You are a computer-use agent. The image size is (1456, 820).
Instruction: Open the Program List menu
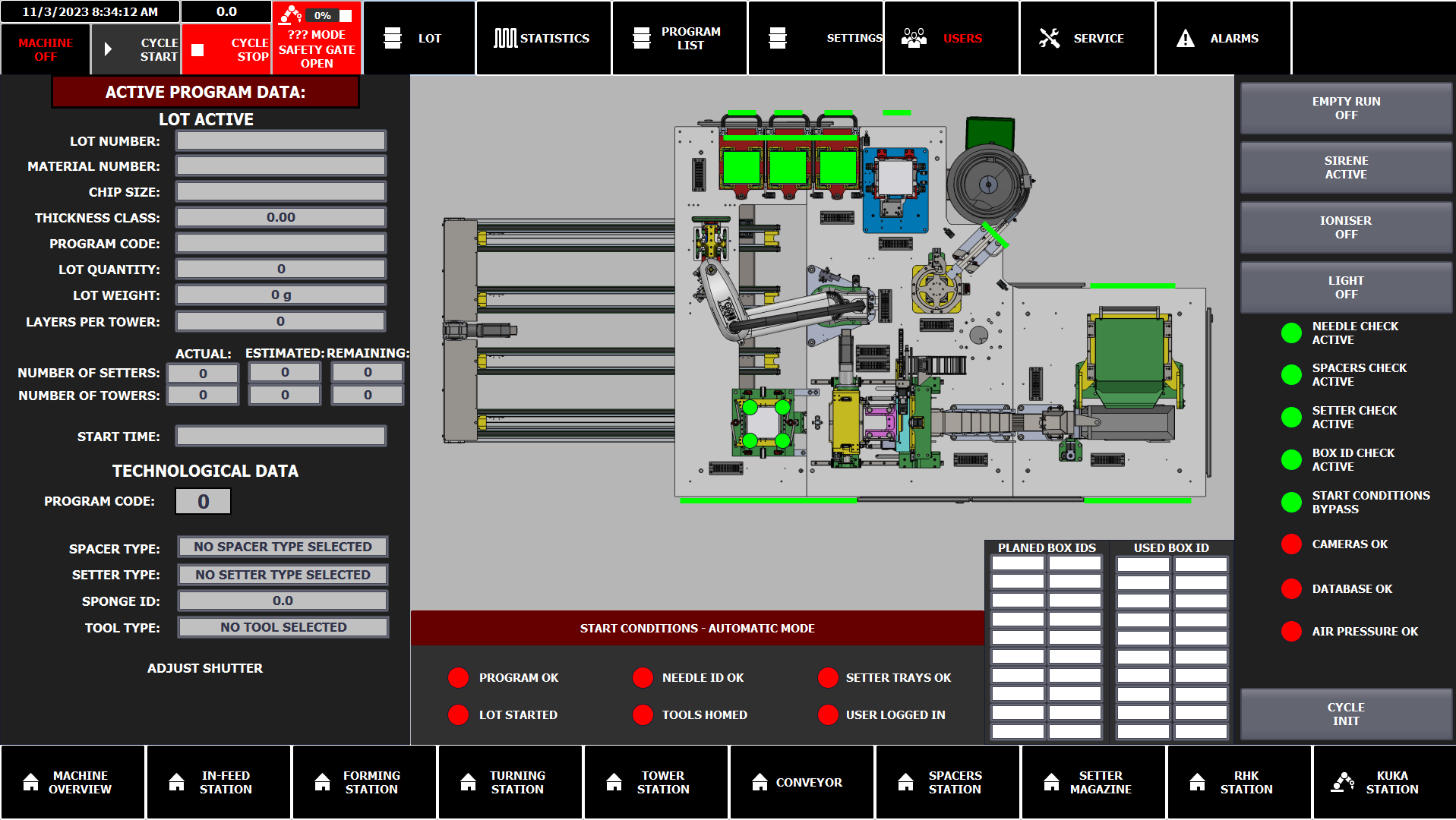tap(679, 38)
